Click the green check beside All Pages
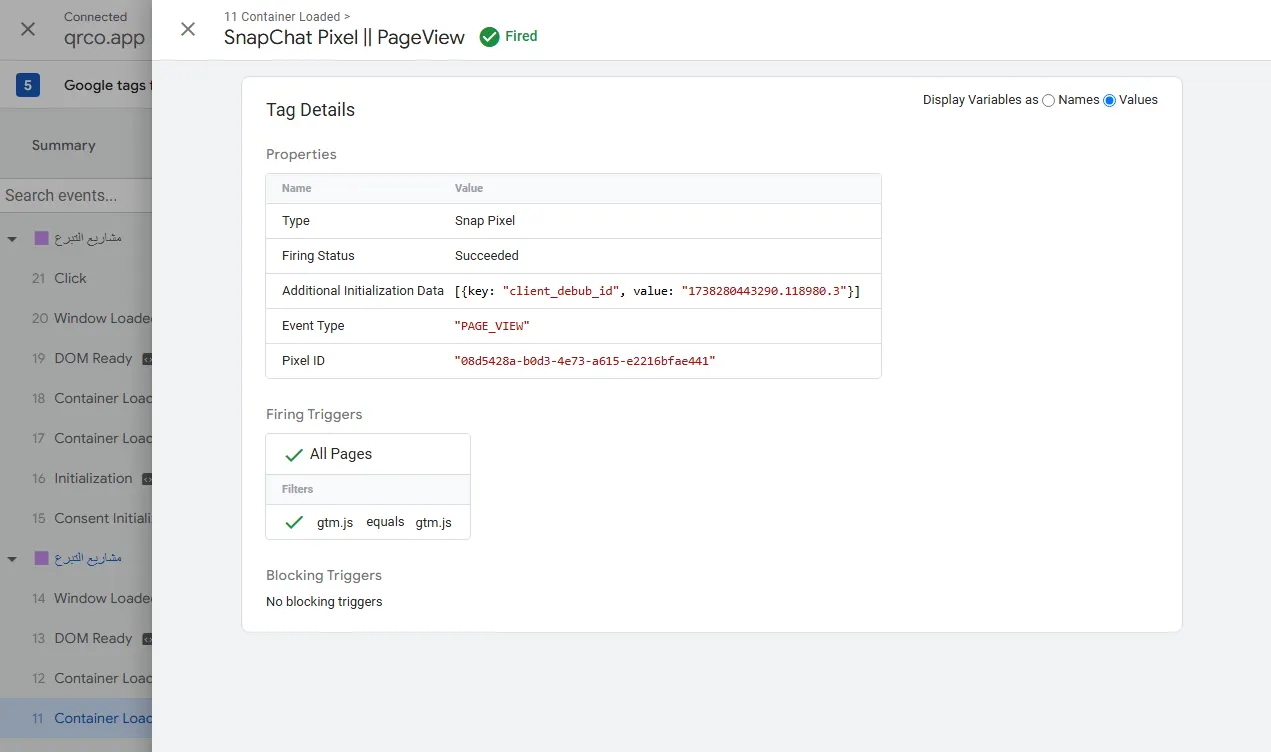This screenshot has width=1271, height=752. click(x=294, y=455)
